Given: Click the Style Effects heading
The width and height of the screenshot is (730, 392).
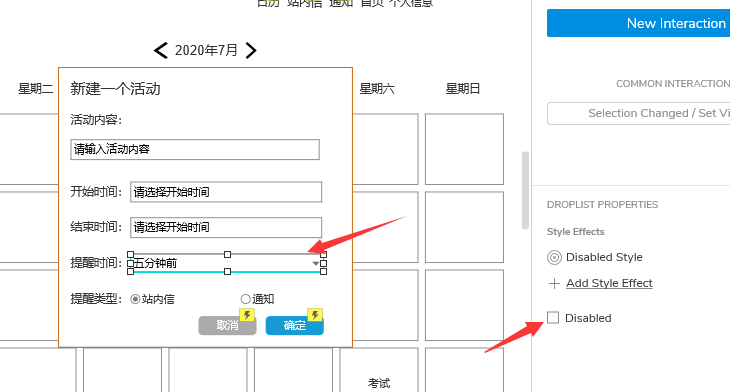Looking at the screenshot, I should 575,232.
